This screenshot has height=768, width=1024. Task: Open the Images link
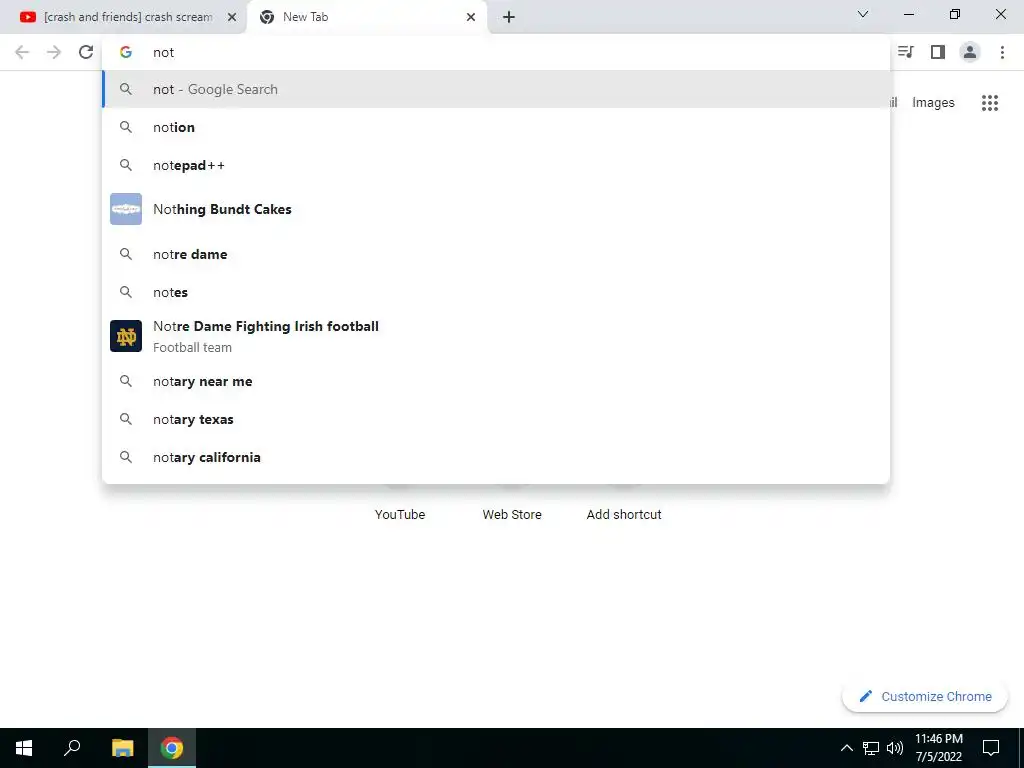933,103
